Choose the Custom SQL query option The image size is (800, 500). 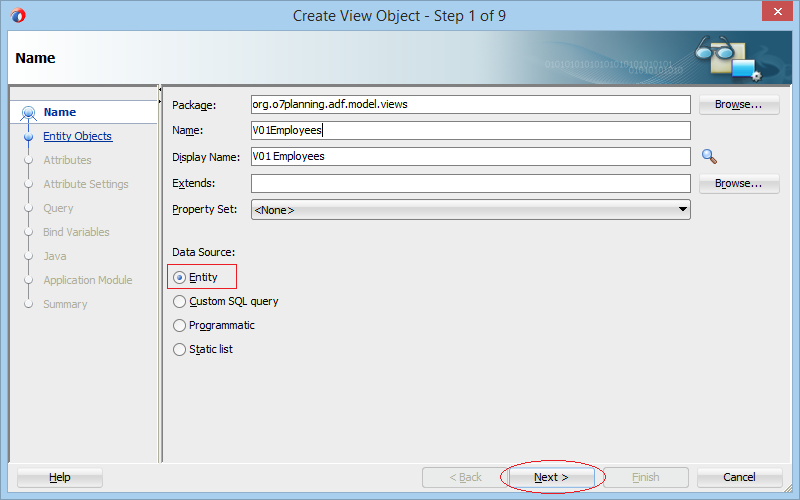(179, 302)
